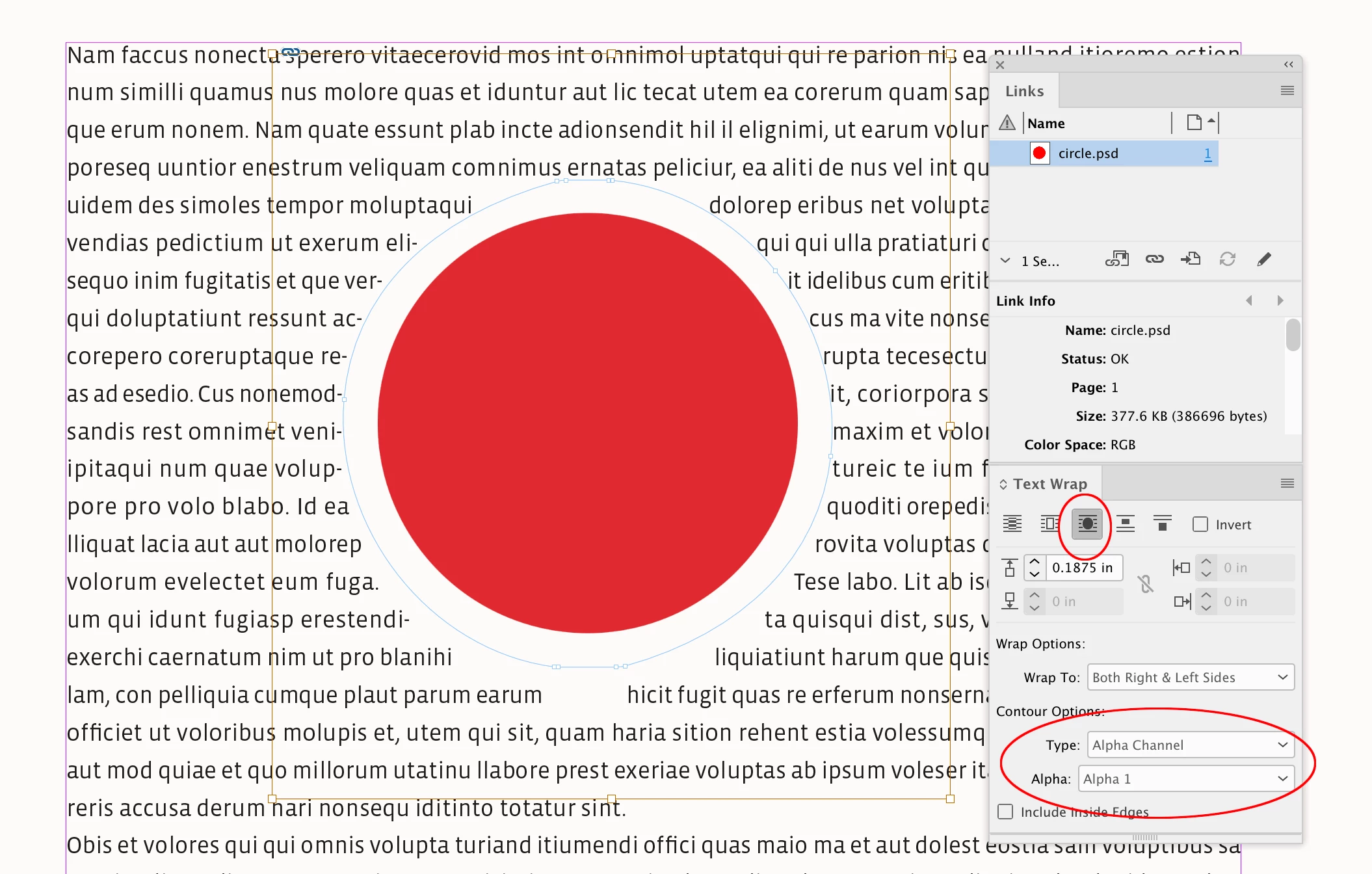
Task: Enable the Invert checkbox
Action: (1200, 524)
